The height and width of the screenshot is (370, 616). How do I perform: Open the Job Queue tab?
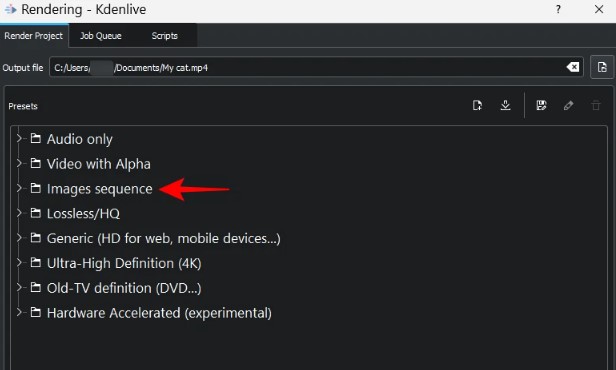[x=101, y=36]
